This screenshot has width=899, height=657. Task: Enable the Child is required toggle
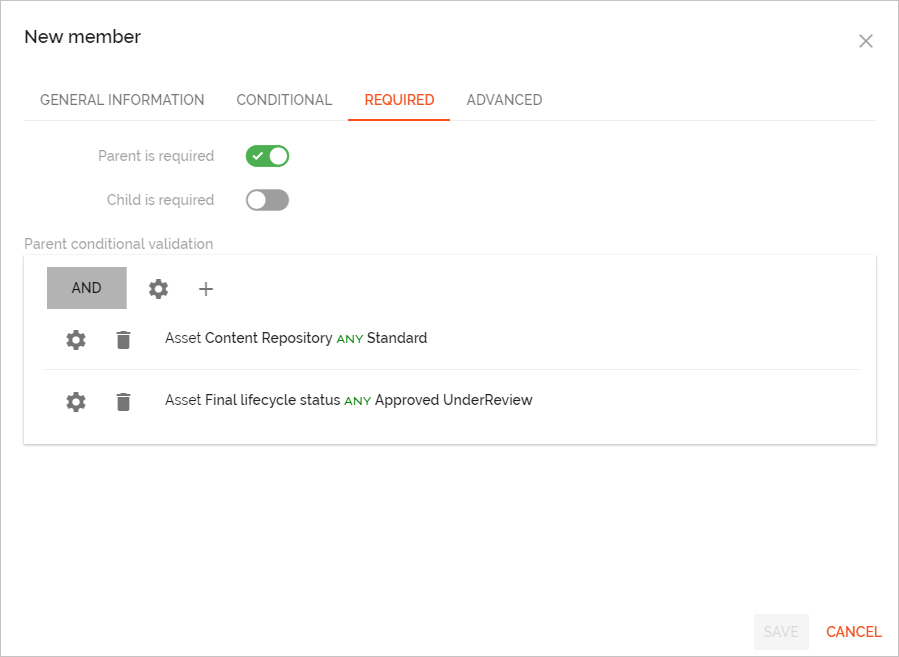[x=266, y=199]
